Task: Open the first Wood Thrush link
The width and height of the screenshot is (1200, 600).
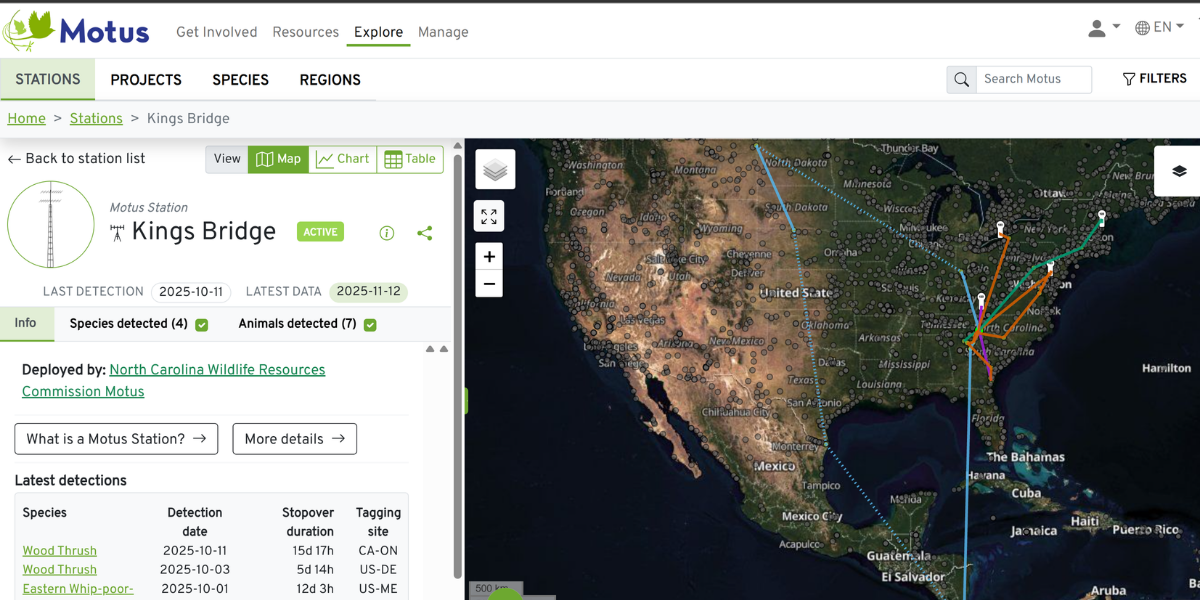Action: coord(60,551)
